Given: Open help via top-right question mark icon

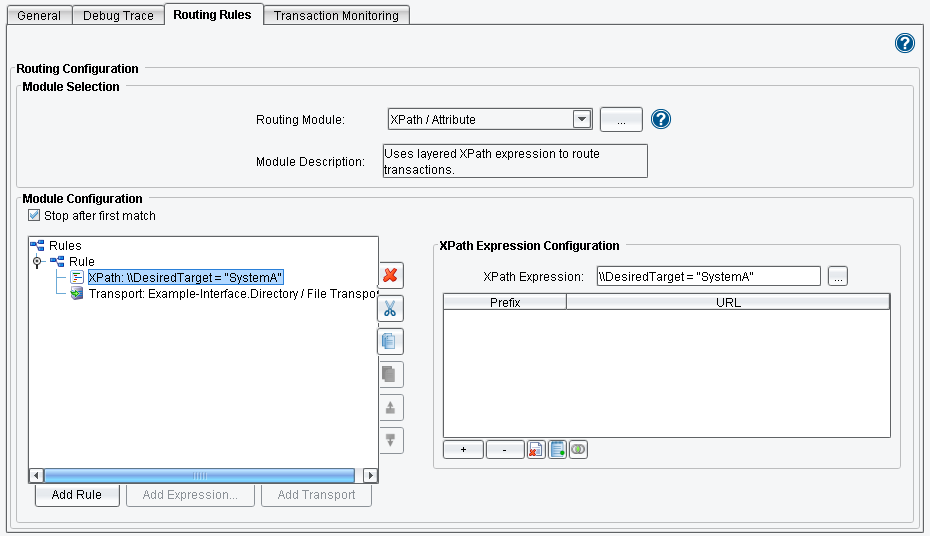Looking at the screenshot, I should tap(904, 43).
